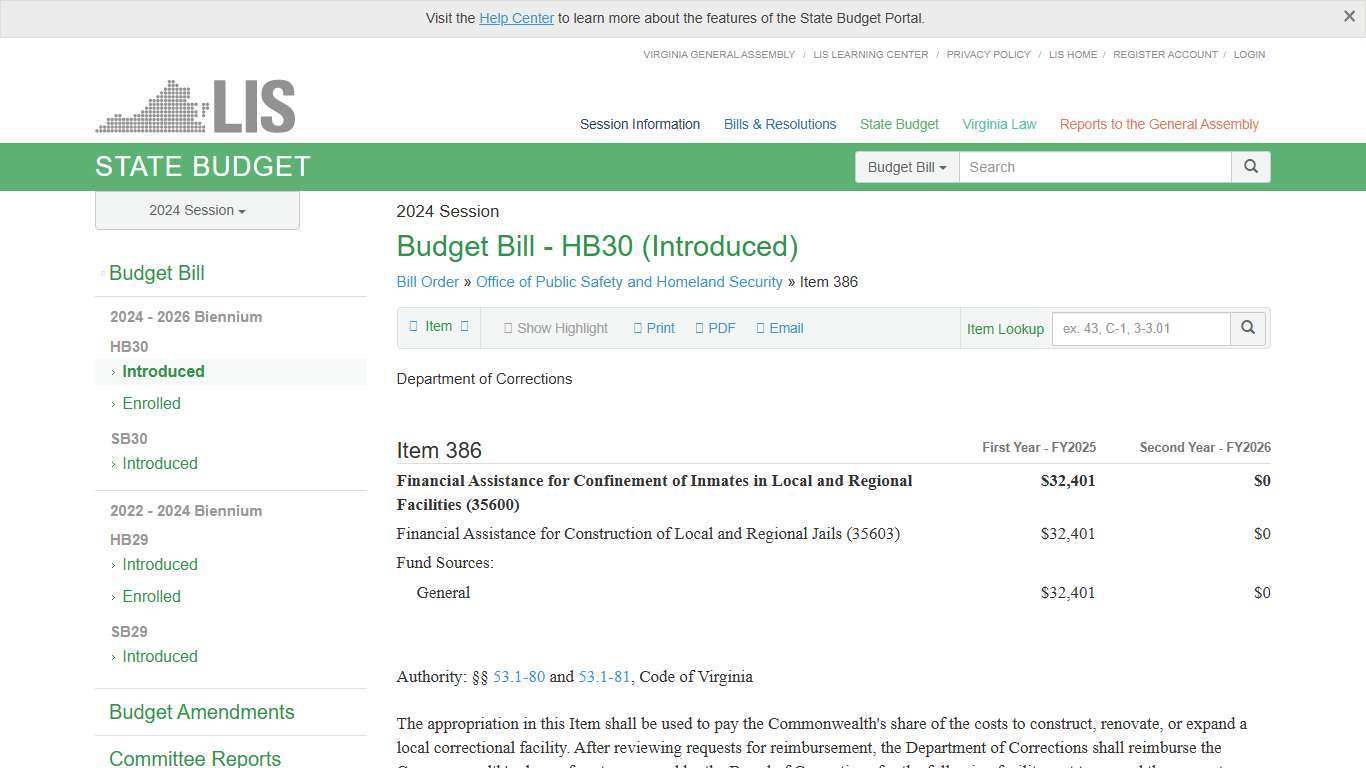
Task: Download the PDF version of the budget item
Action: [715, 328]
